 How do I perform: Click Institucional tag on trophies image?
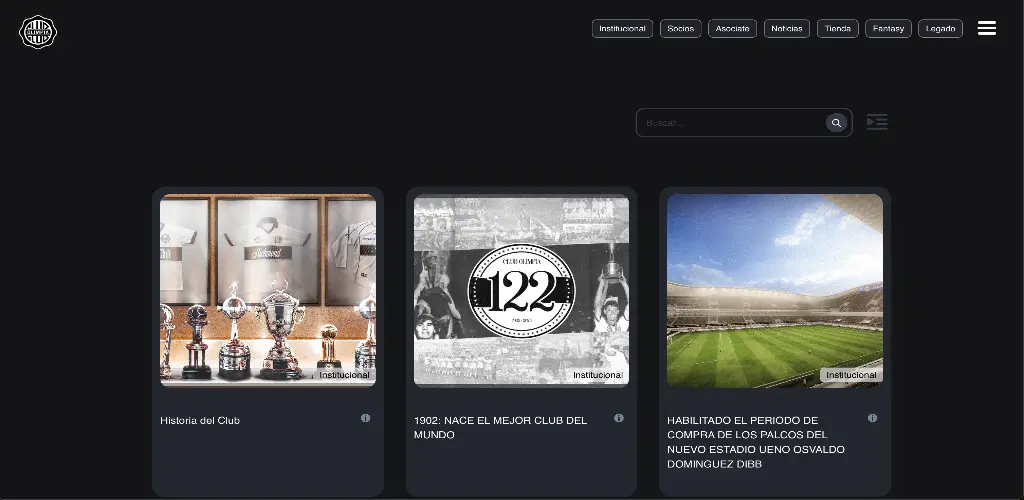344,375
